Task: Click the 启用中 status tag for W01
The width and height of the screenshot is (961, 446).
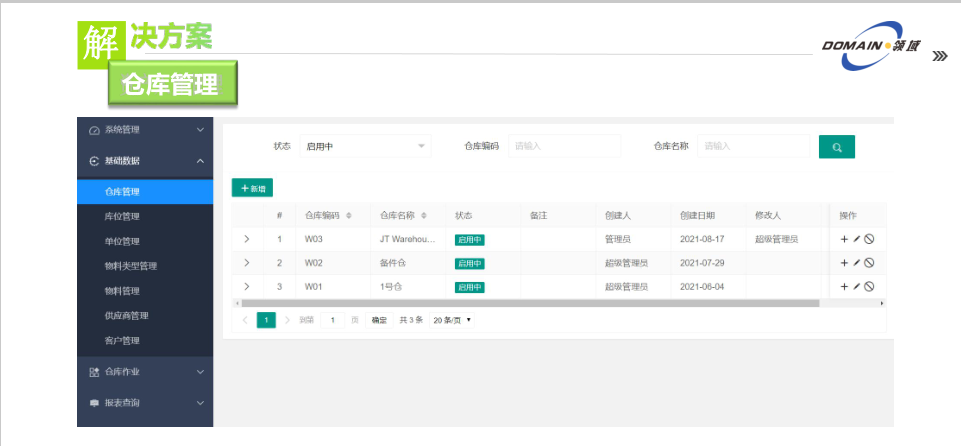Action: click(x=469, y=287)
